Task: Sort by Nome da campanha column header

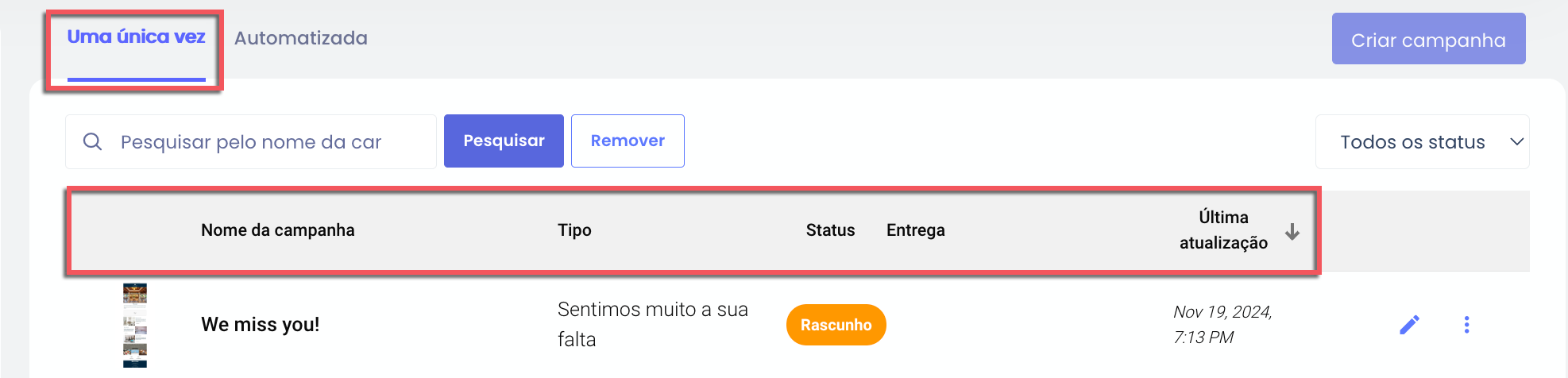Action: click(278, 230)
